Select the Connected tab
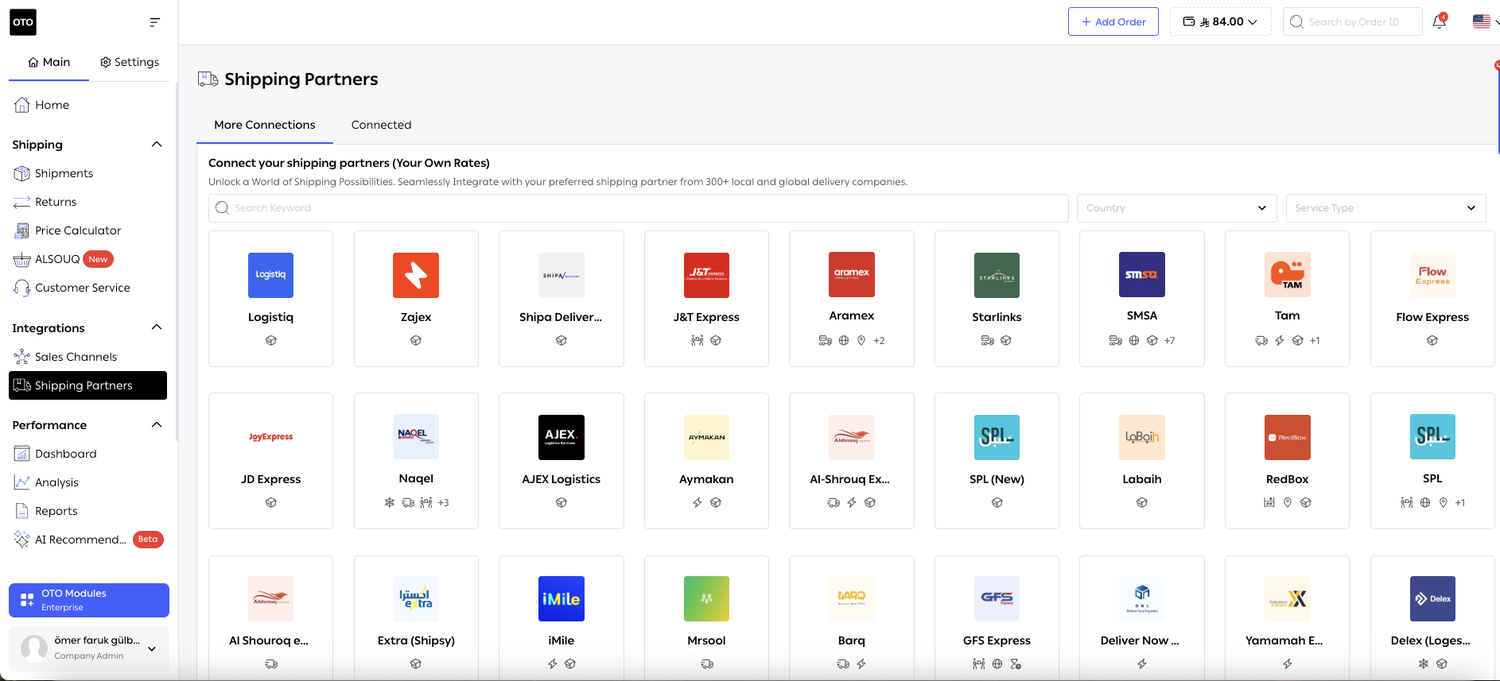1500x681 pixels. coord(381,125)
